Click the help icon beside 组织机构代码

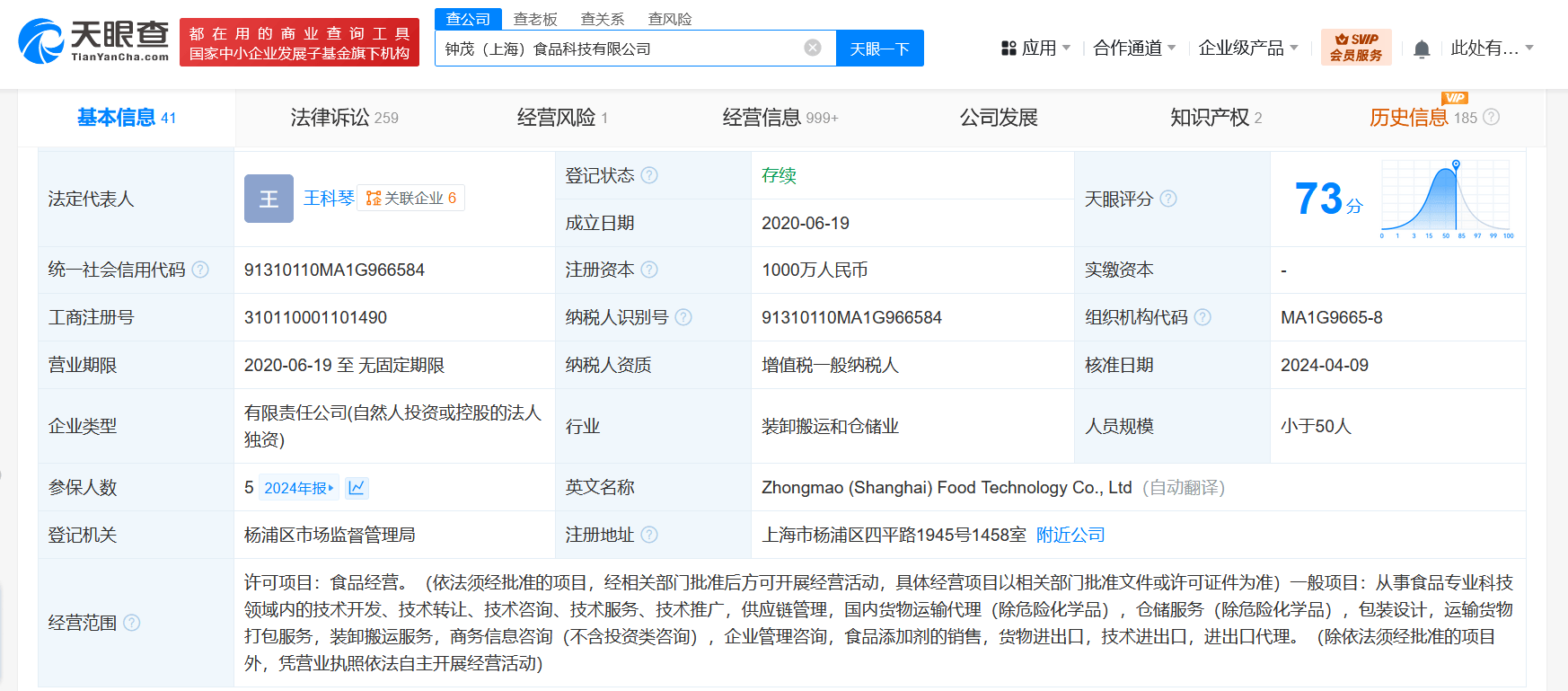(1202, 317)
